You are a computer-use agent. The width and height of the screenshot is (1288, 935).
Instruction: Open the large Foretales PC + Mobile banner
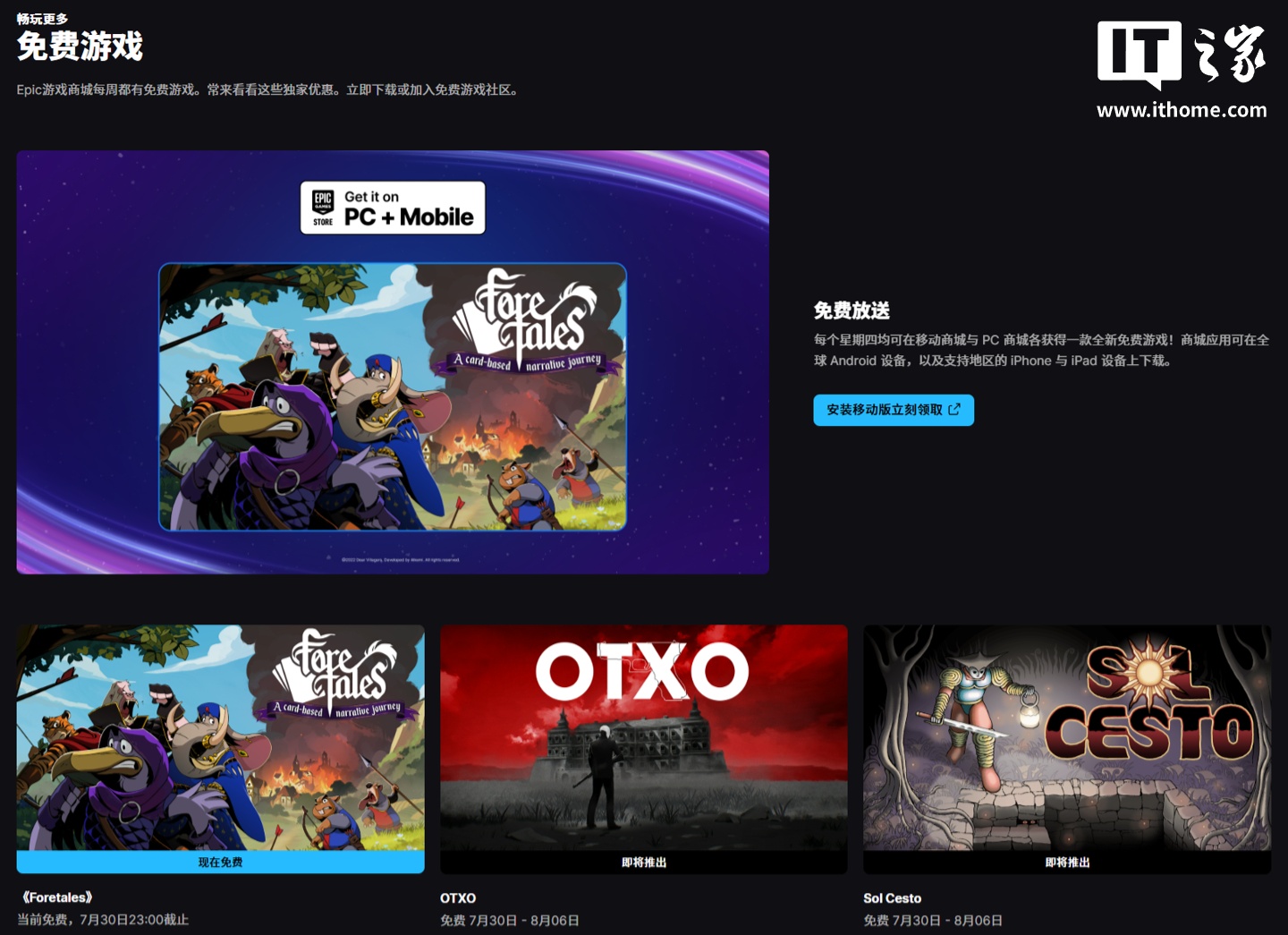point(393,362)
